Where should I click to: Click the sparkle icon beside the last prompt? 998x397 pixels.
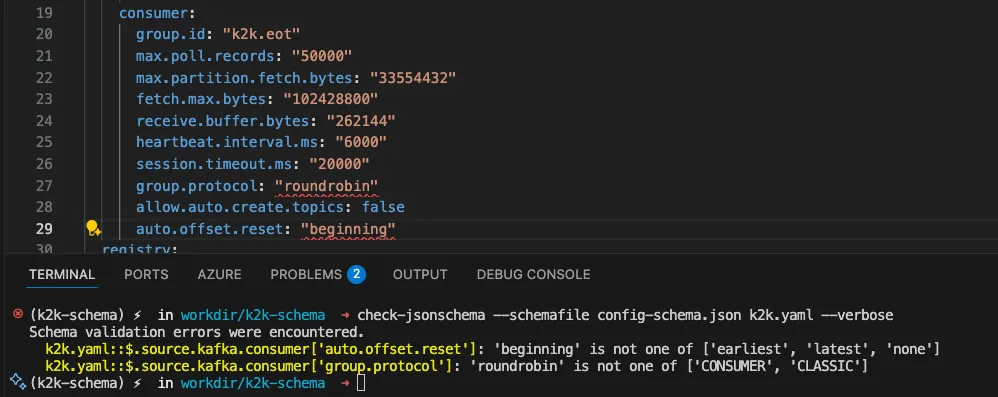(18, 382)
